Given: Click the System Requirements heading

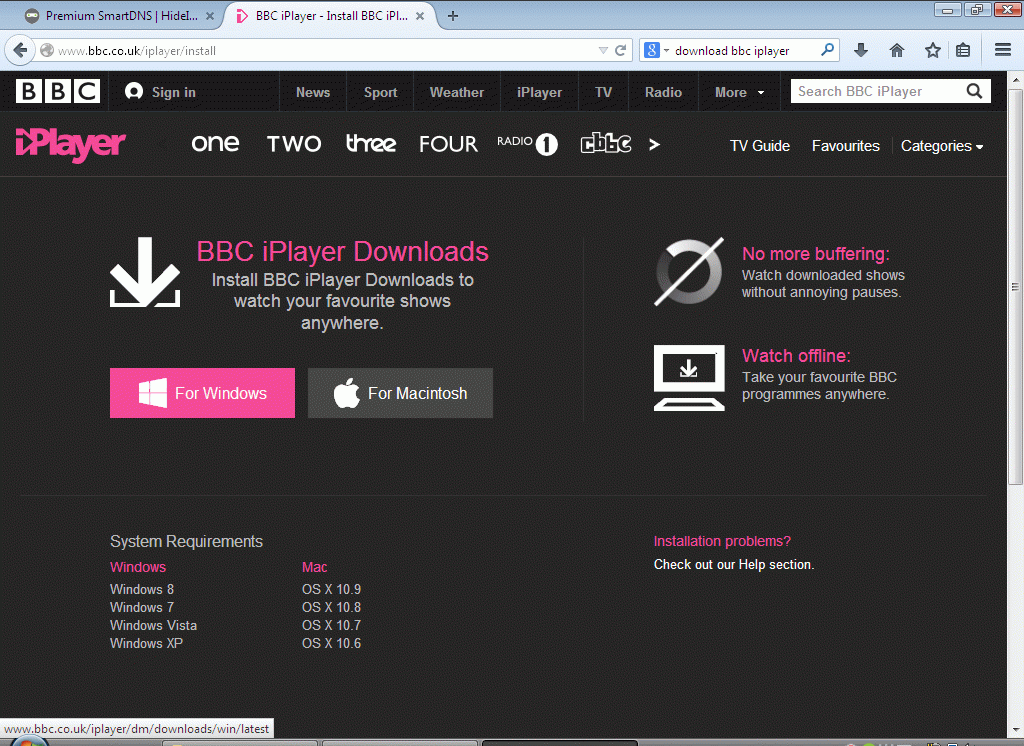Looking at the screenshot, I should pyautogui.click(x=186, y=542).
